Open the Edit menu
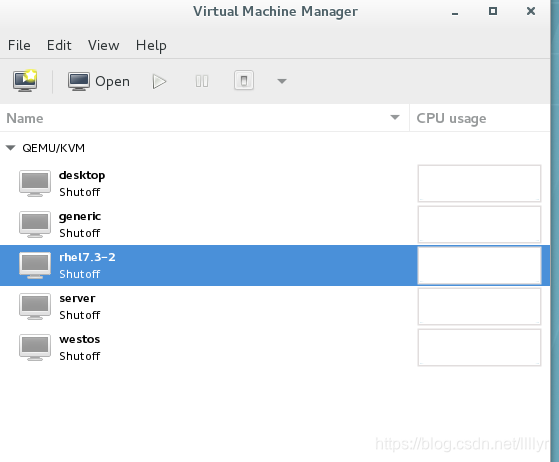Screen dimensions: 559x462 pyautogui.click(x=59, y=45)
